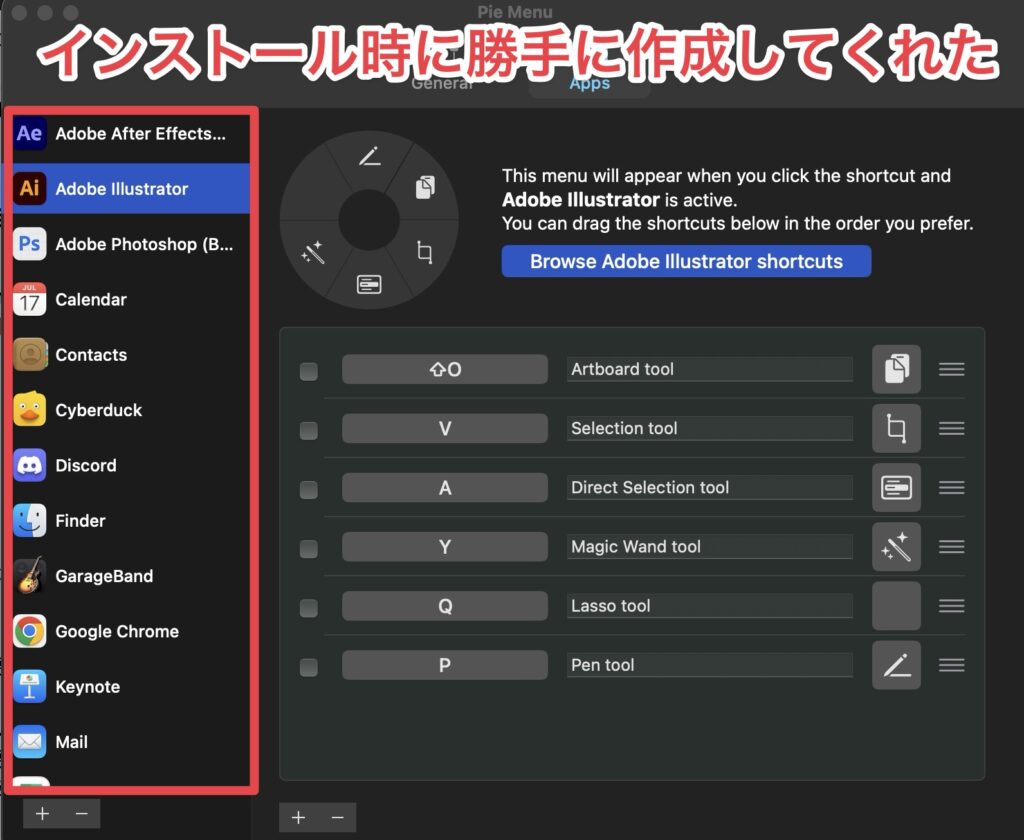Open Adobe Photoshop entry in app list
The width and height of the screenshot is (1024, 840).
(131, 244)
